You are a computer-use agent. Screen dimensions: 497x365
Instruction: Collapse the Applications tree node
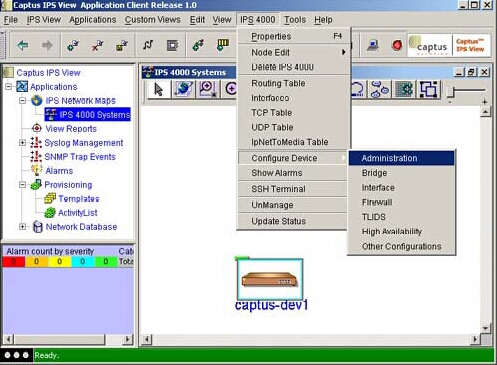pos(8,87)
